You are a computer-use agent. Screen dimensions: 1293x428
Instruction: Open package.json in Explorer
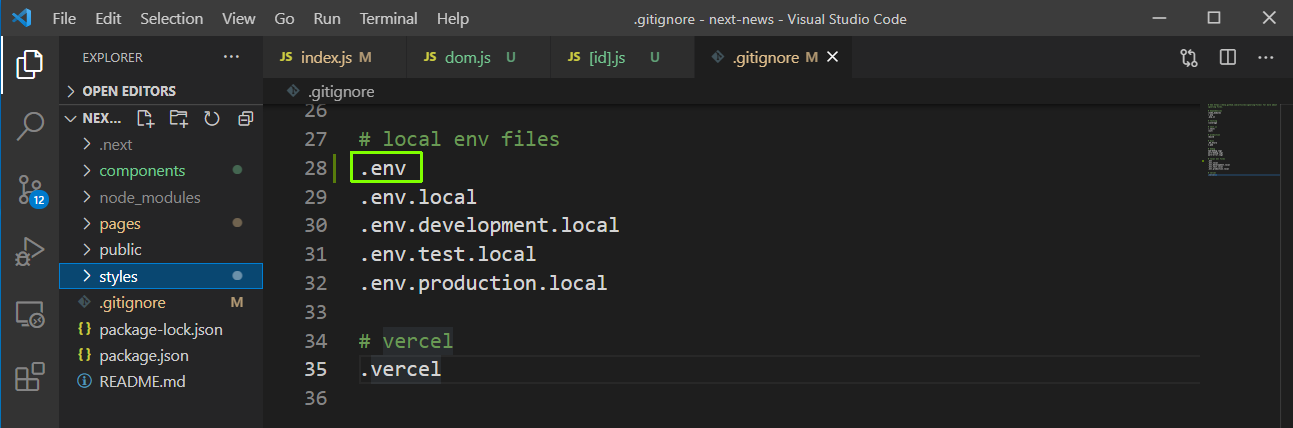tap(162, 355)
